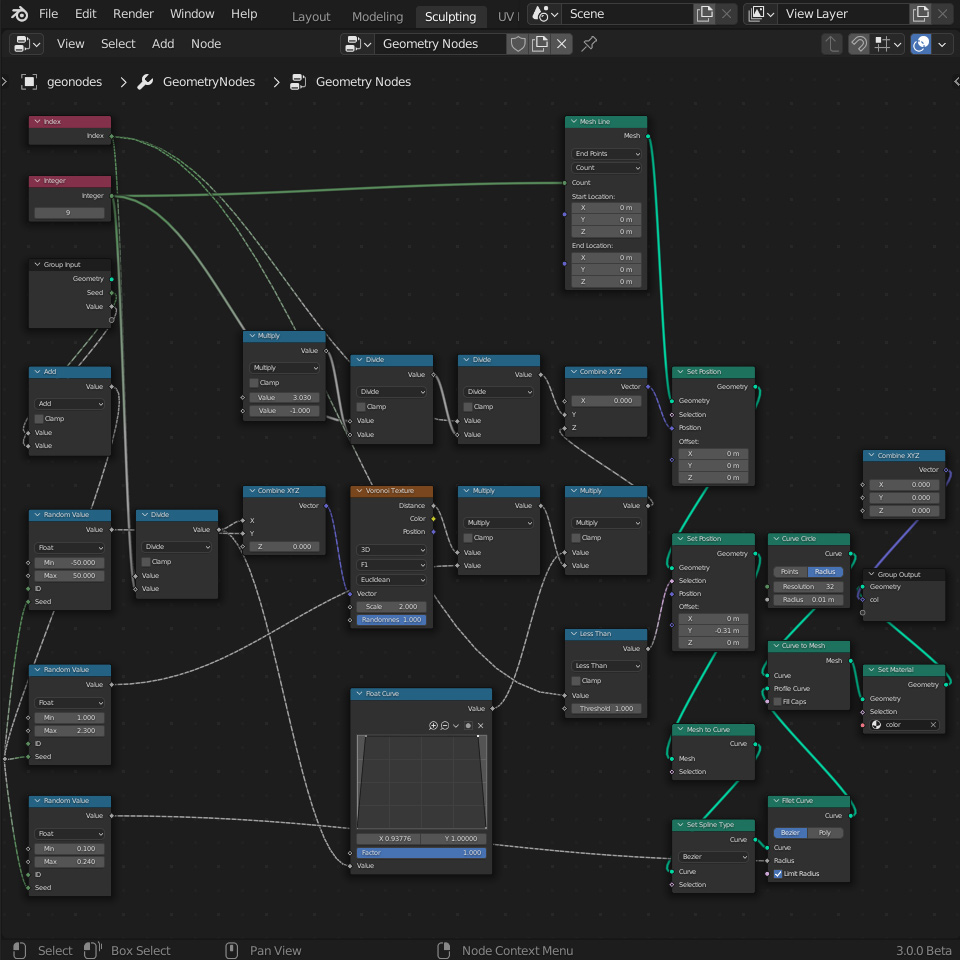Disable Limit Radius in Fillet Curve
Screen dimensions: 960x960
[x=778, y=873]
